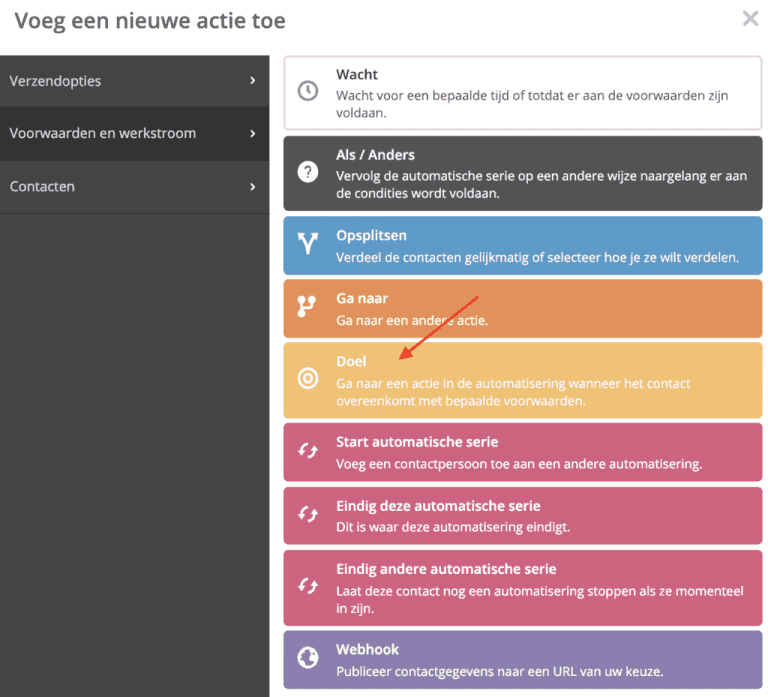Select the split arrows Opsplitsen icon
The height and width of the screenshot is (697, 768).
click(308, 245)
